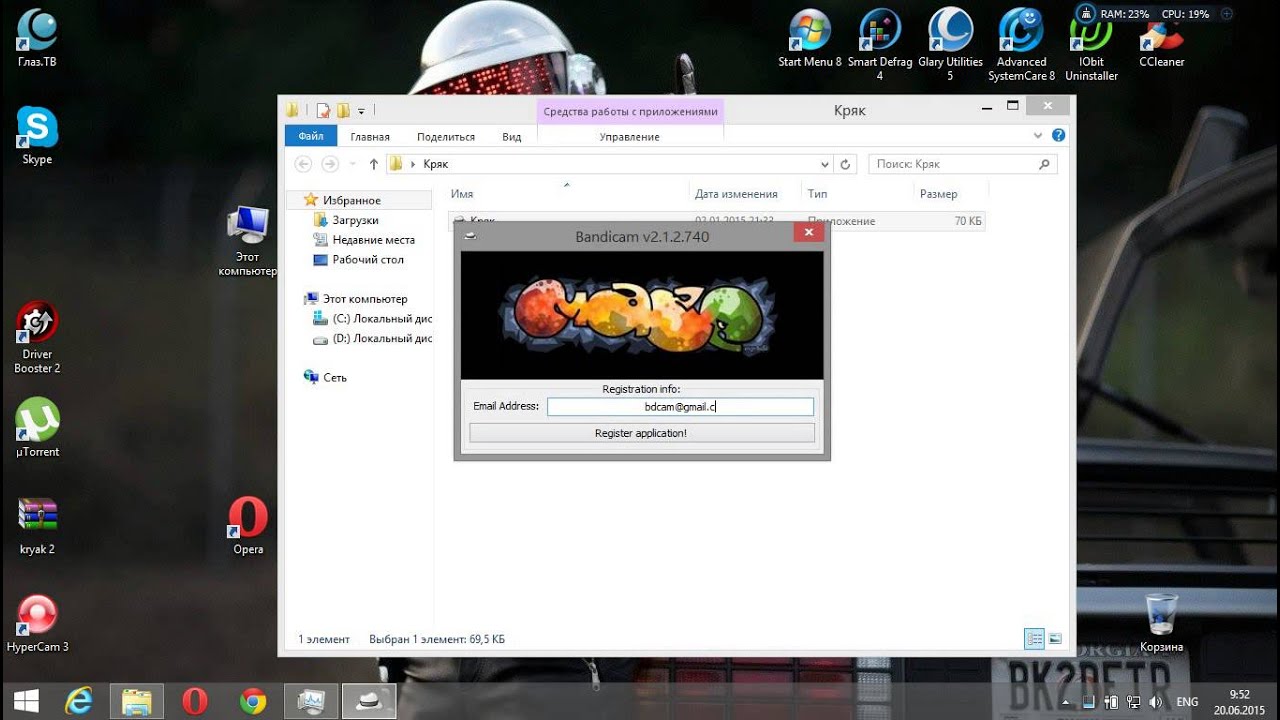Open Internet Explorer from the taskbar
Screen dimensions: 1280x720
(x=79, y=701)
